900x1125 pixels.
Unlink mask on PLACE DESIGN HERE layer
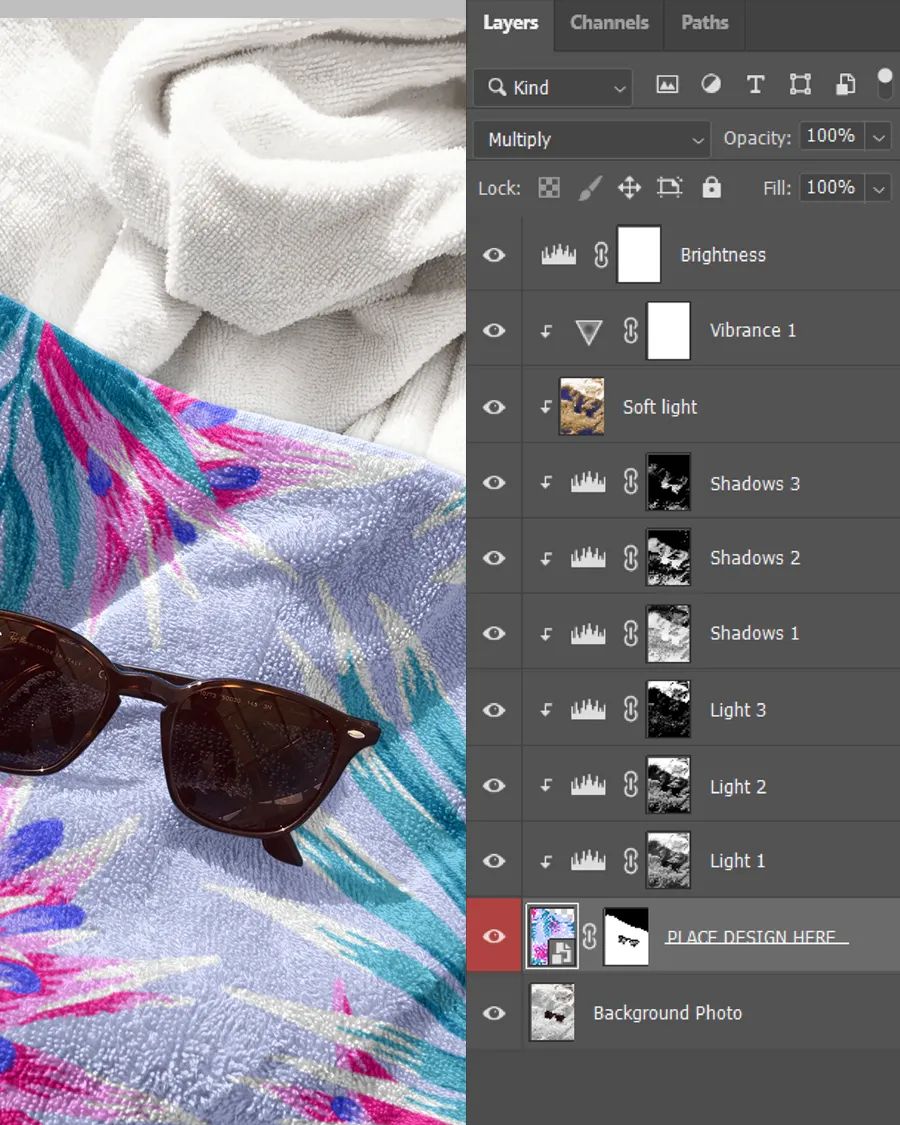[589, 936]
